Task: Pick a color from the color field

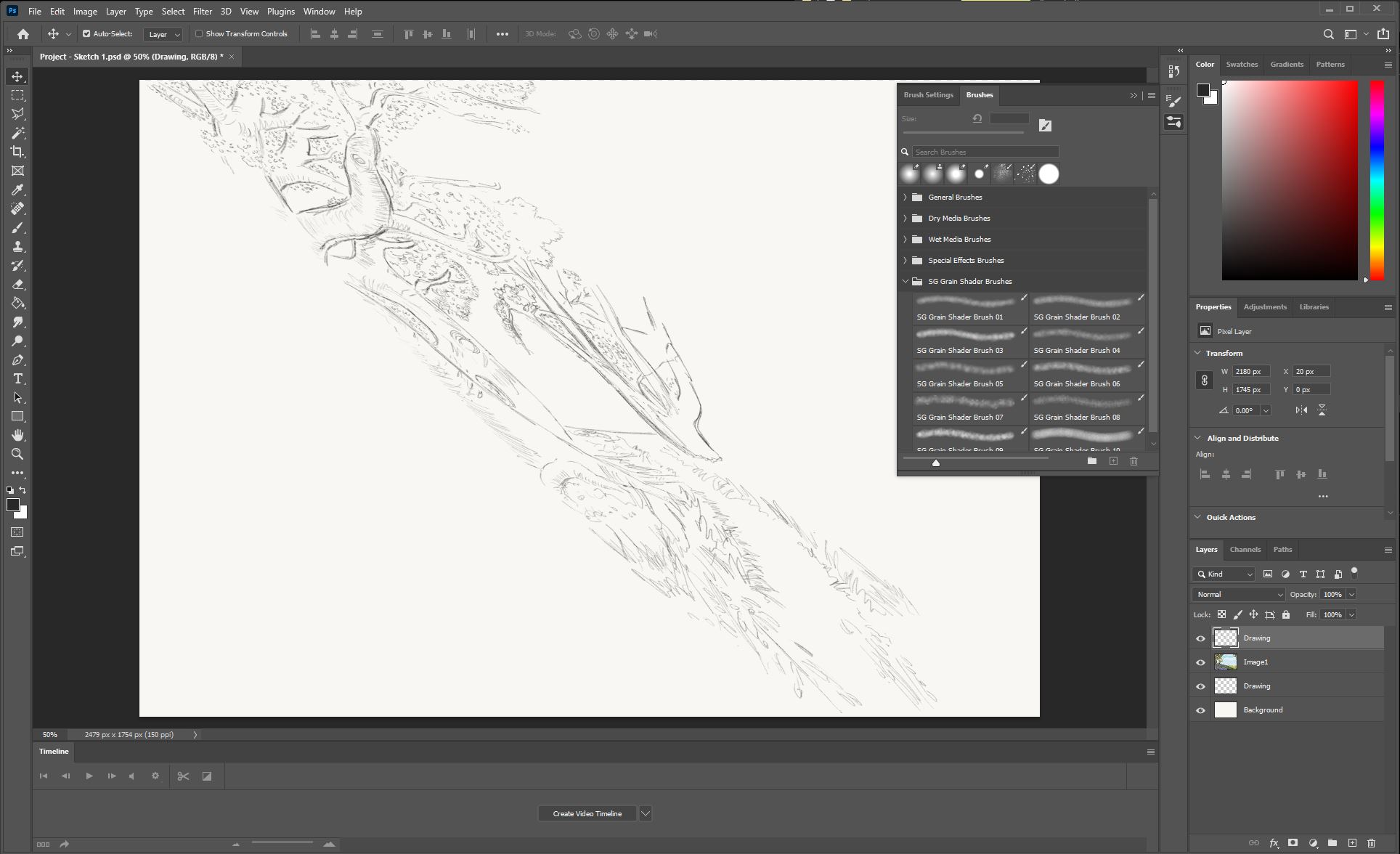Action: click(1289, 180)
